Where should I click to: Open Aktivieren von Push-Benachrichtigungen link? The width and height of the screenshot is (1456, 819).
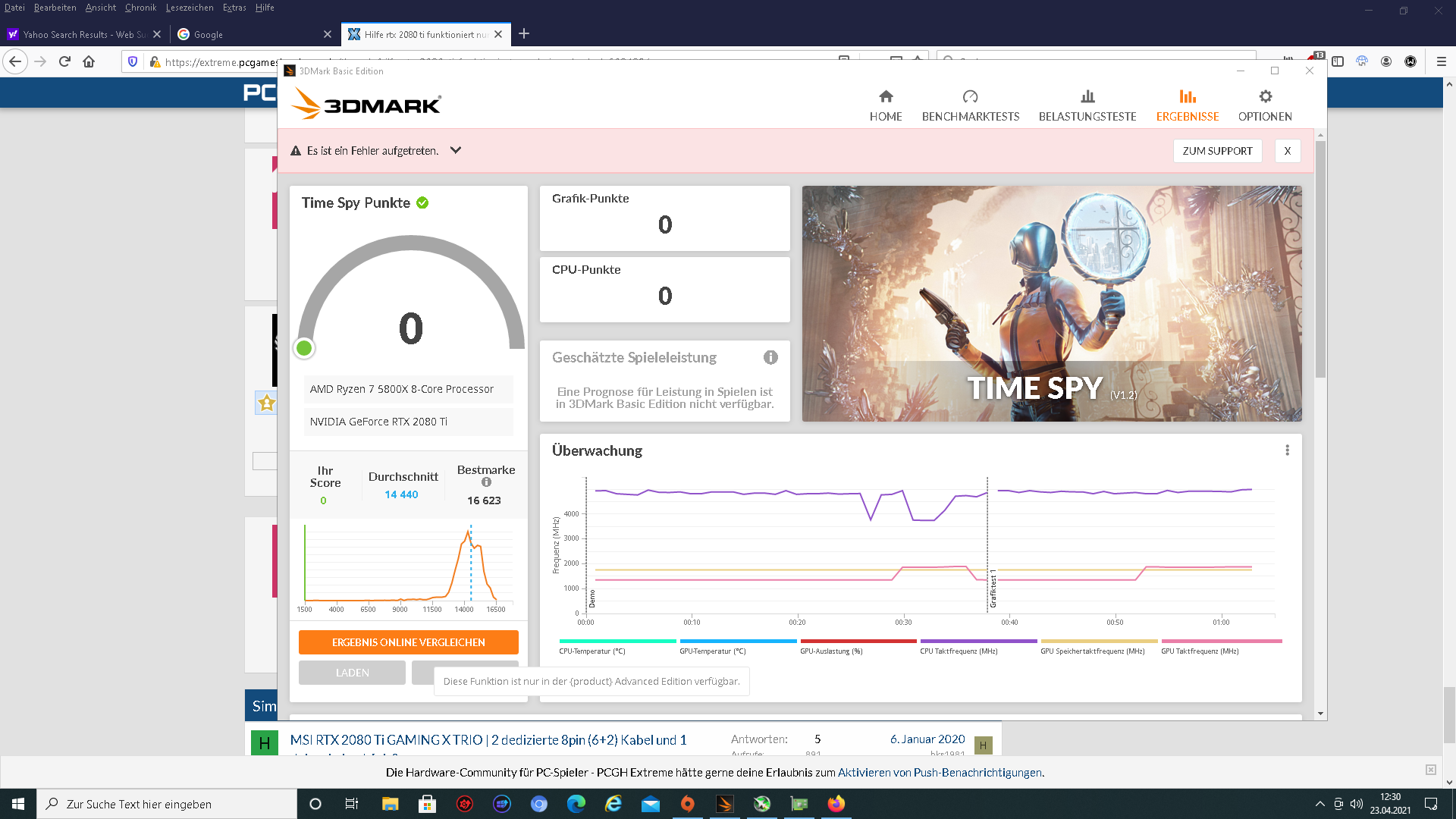tap(940, 773)
